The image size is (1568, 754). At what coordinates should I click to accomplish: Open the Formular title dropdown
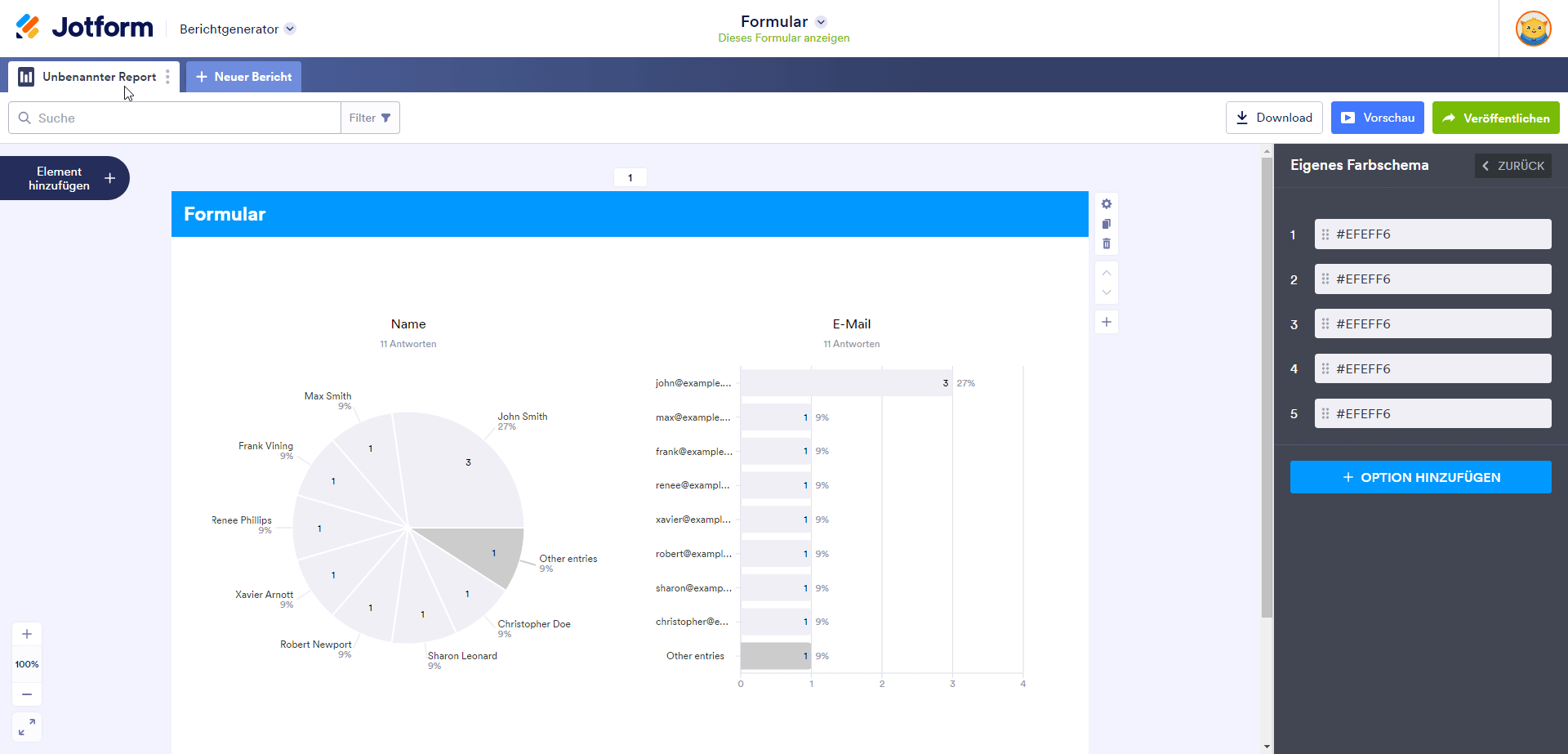tap(821, 22)
